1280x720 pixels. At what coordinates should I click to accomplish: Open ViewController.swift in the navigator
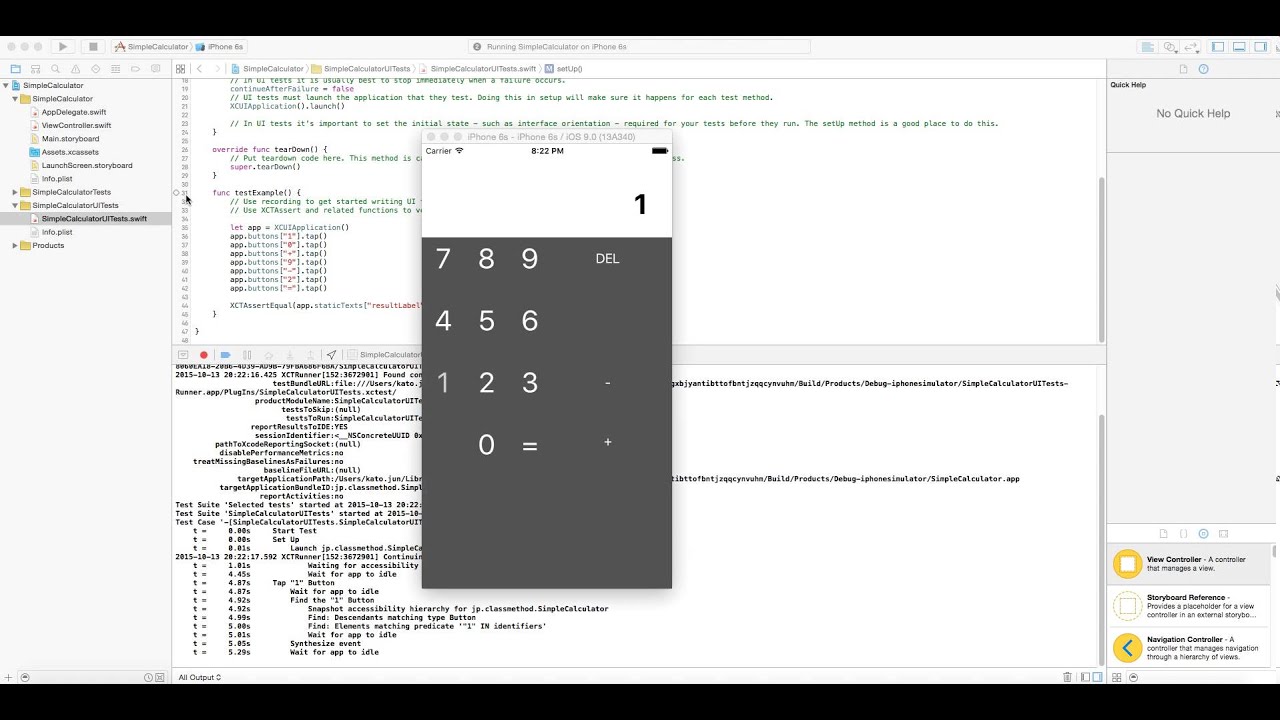76,126
